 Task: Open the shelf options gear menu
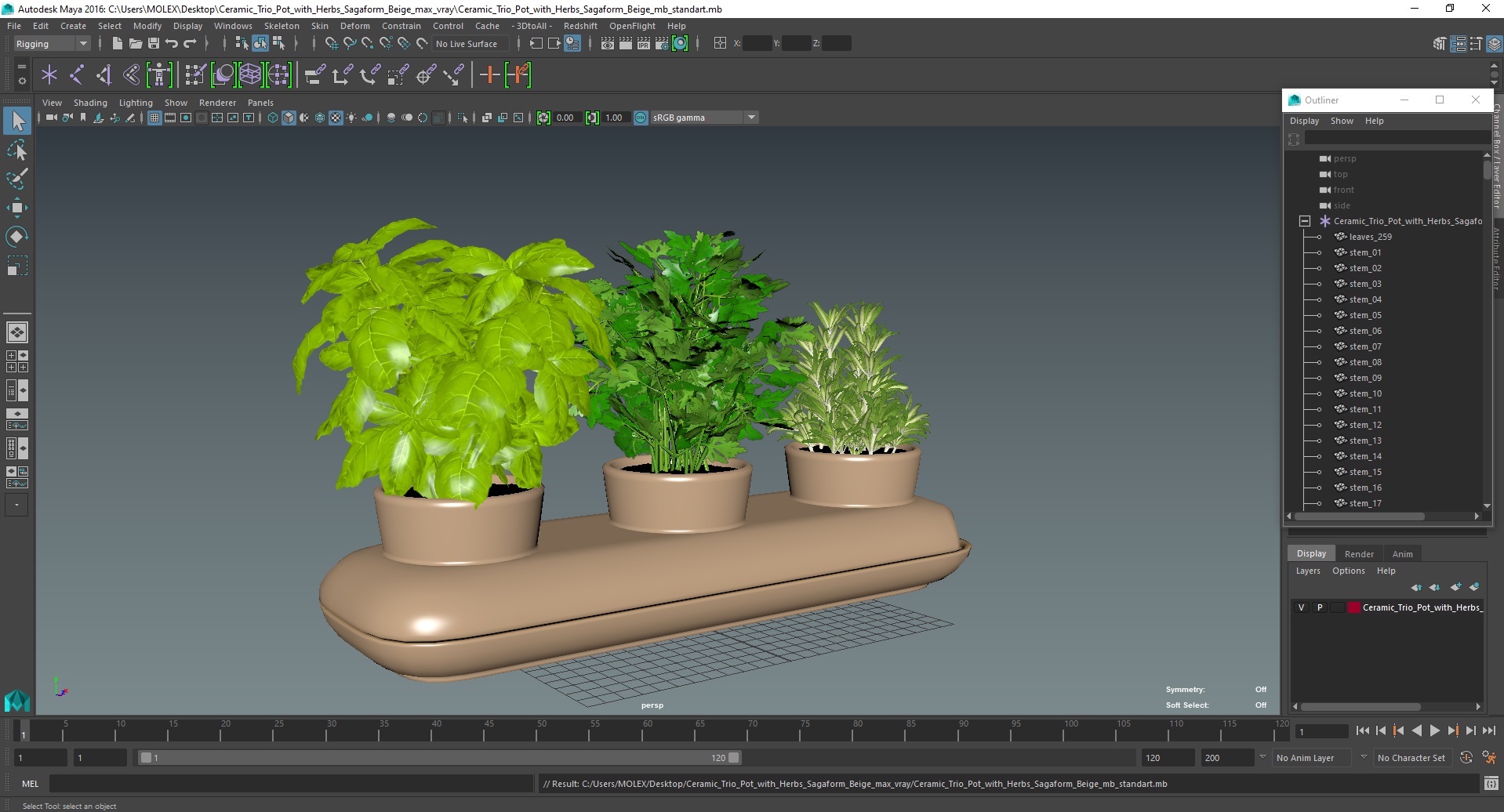point(21,81)
